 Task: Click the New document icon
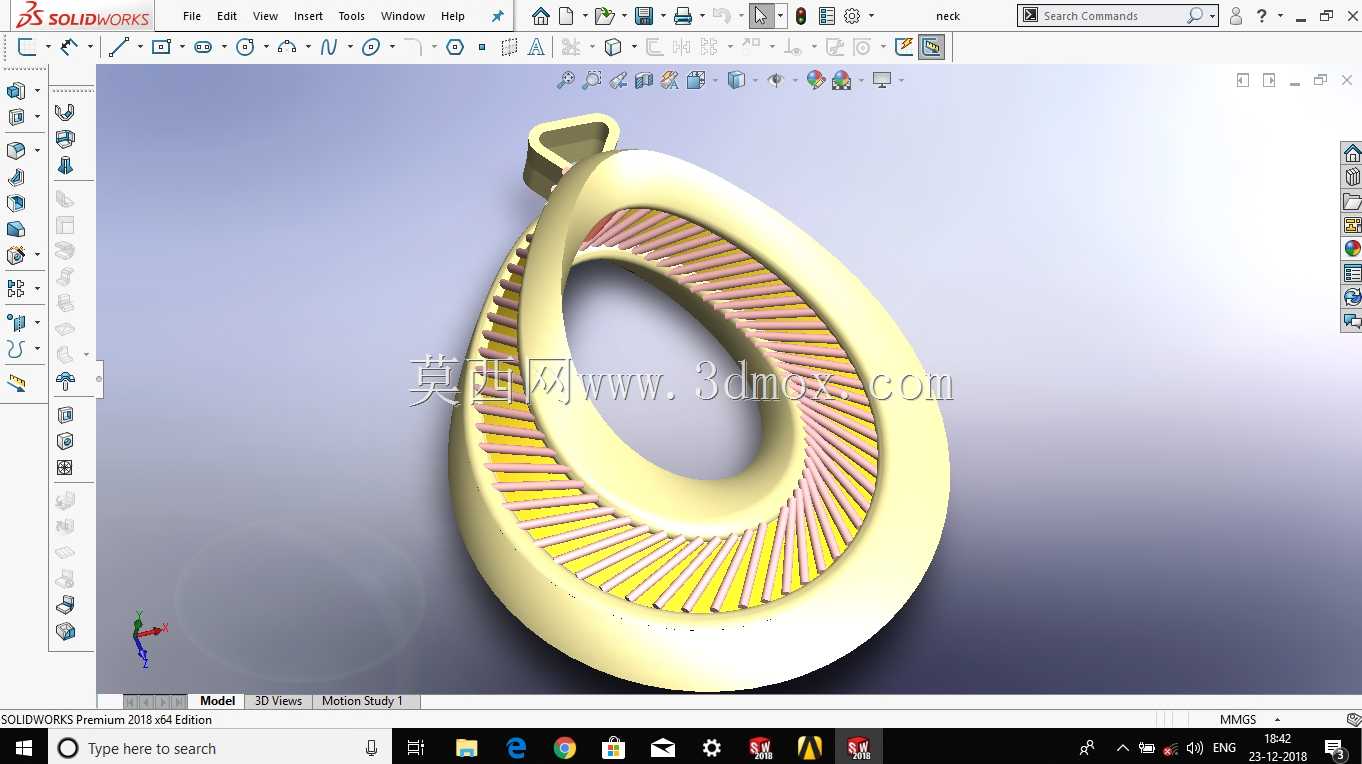click(x=566, y=16)
